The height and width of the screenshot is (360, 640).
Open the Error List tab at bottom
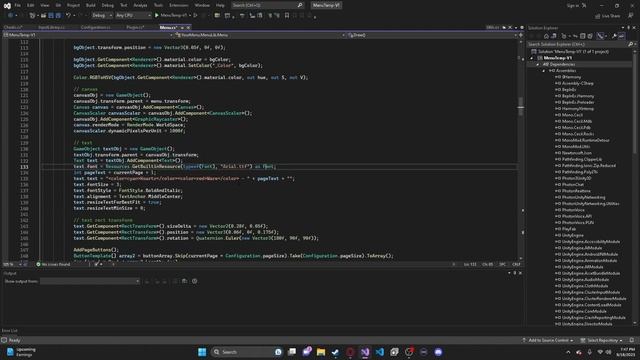pyautogui.click(x=9, y=331)
